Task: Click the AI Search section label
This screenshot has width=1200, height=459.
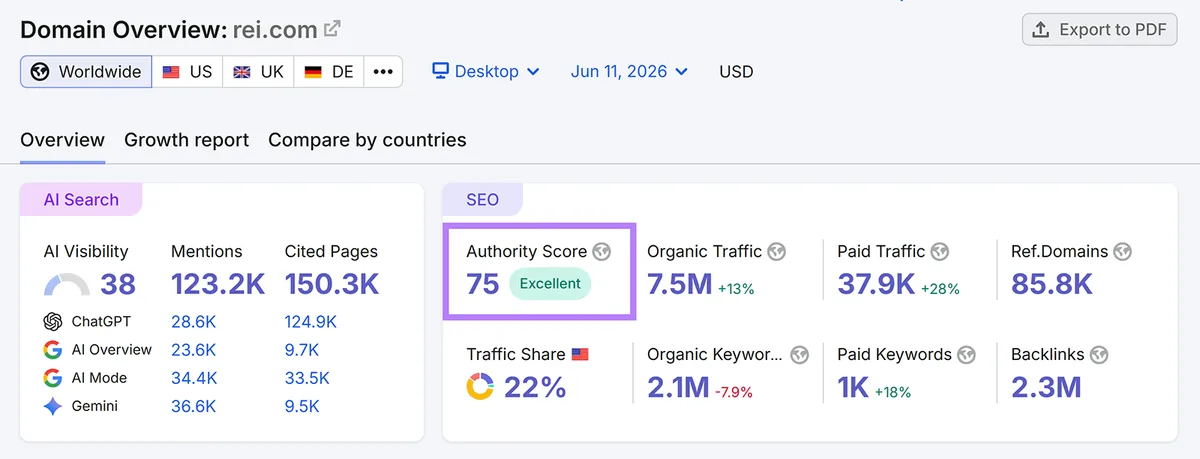Action: (x=81, y=200)
